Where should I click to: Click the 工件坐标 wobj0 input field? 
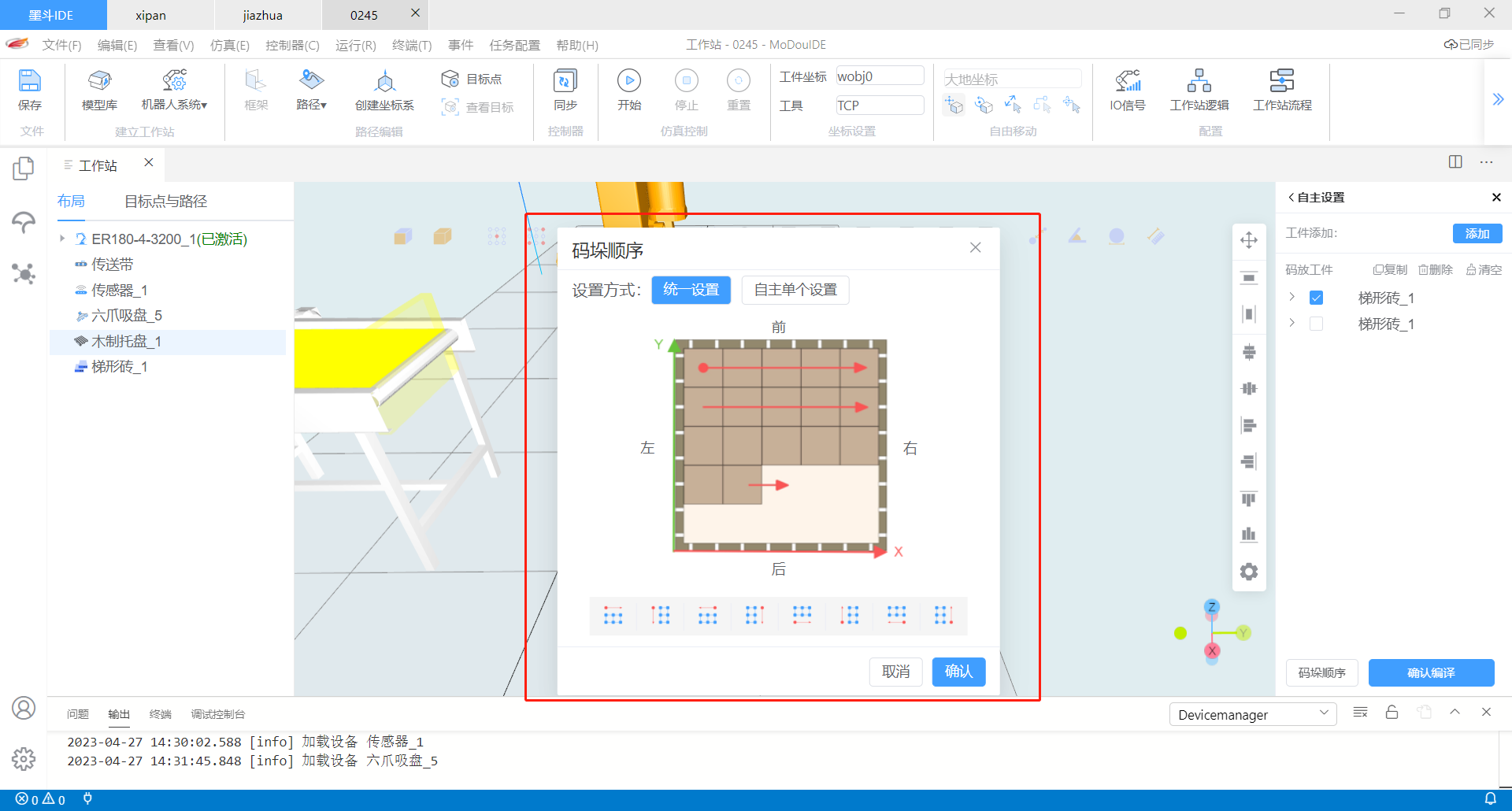pos(879,76)
